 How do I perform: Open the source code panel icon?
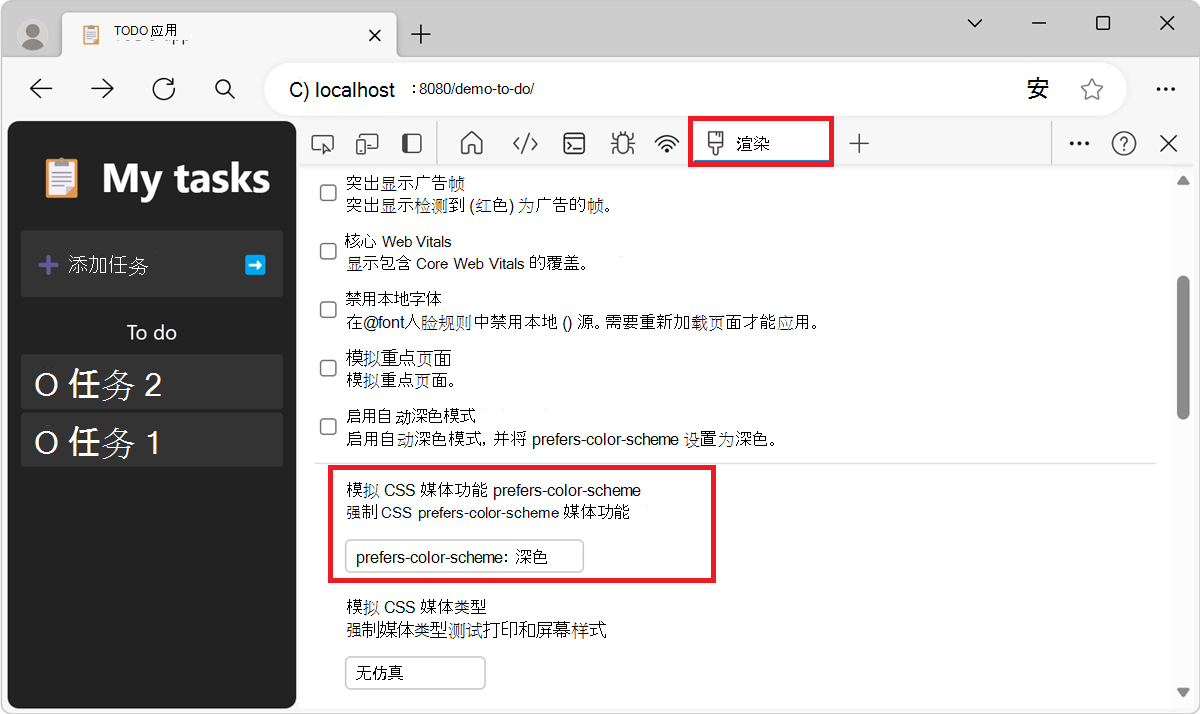[524, 143]
